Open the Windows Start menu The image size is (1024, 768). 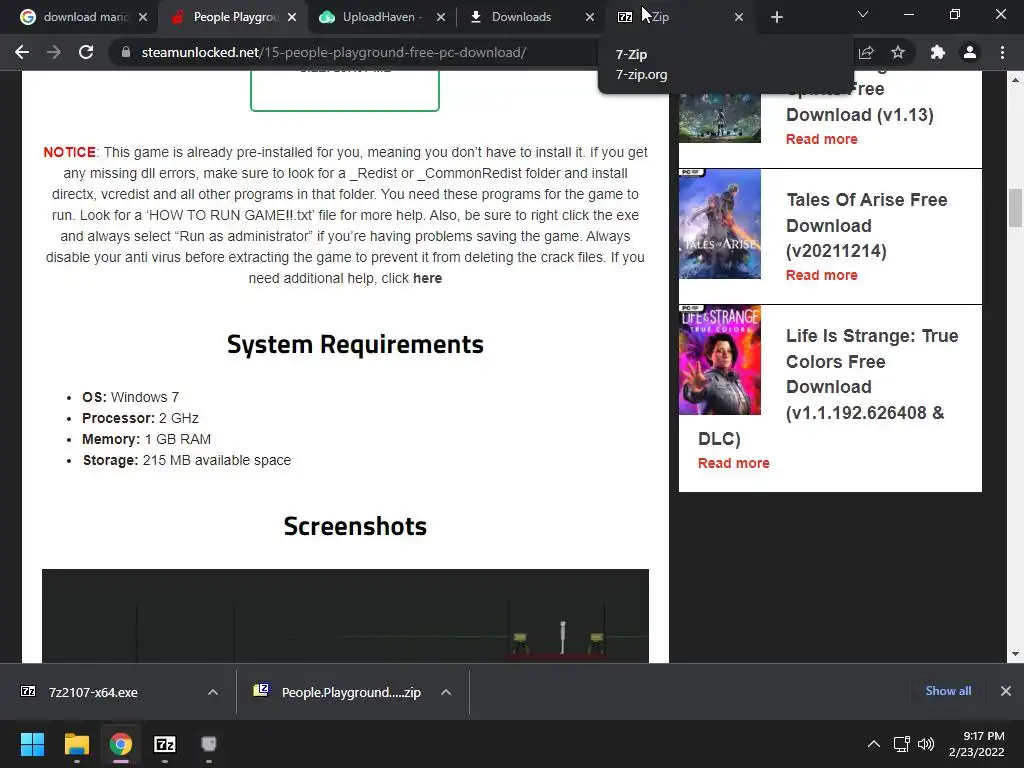pyautogui.click(x=32, y=744)
